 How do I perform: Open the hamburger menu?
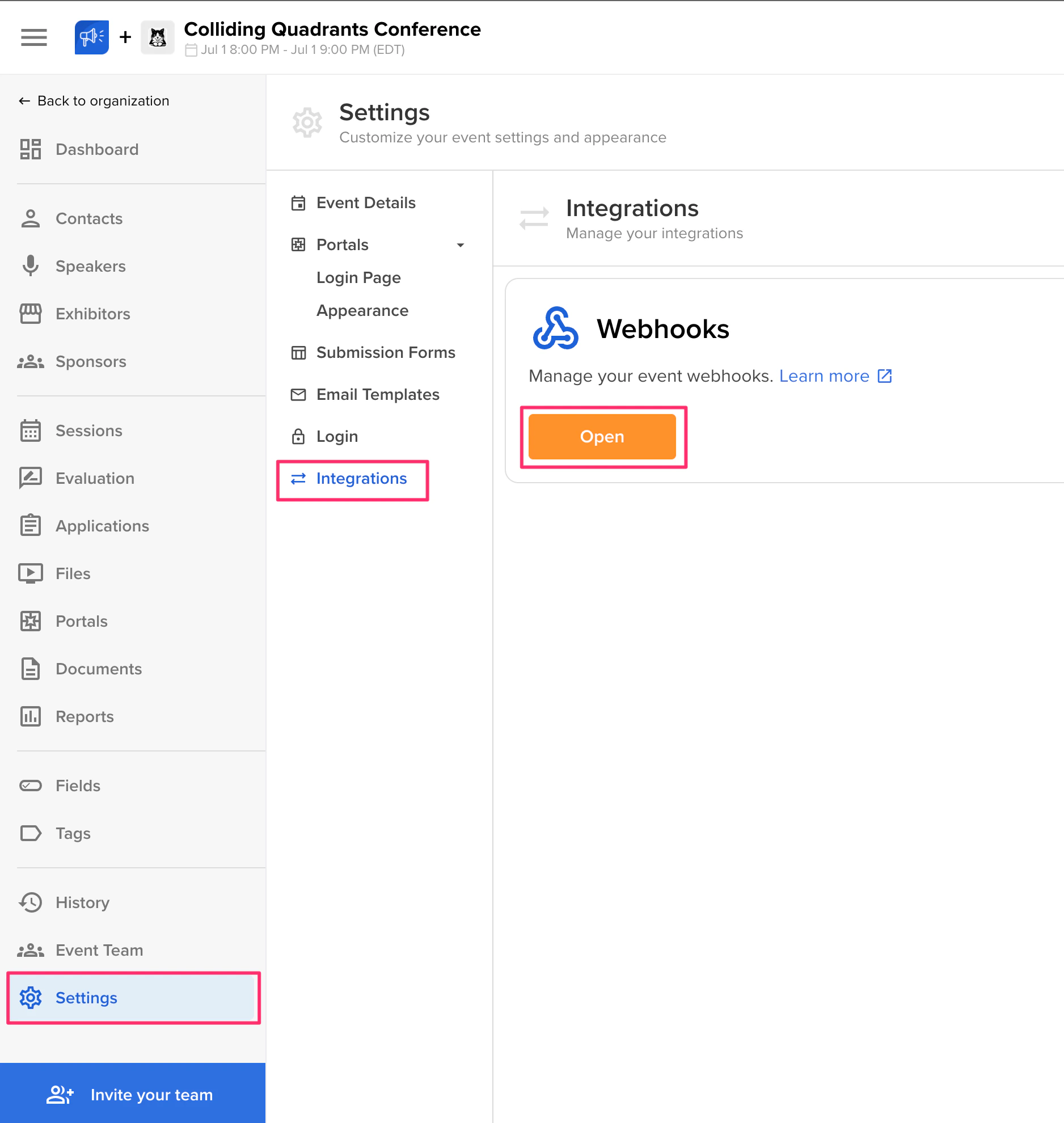pyautogui.click(x=33, y=37)
